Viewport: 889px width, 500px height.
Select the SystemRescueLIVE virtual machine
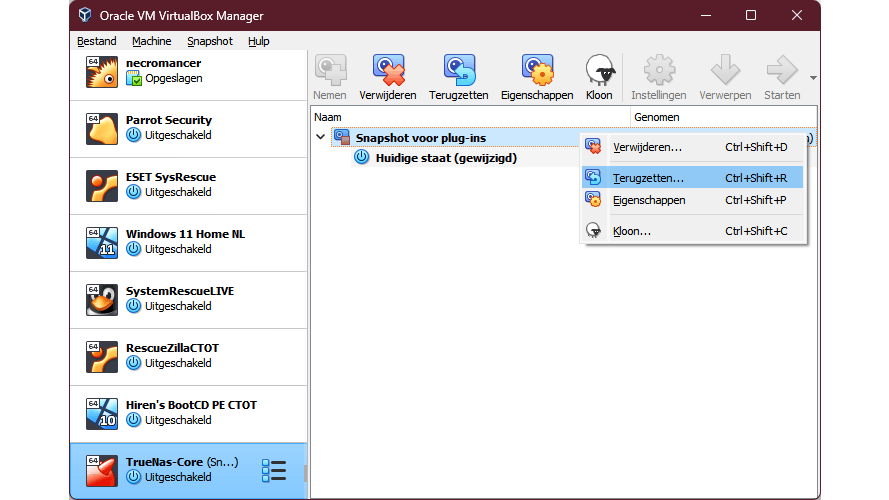tap(188, 300)
